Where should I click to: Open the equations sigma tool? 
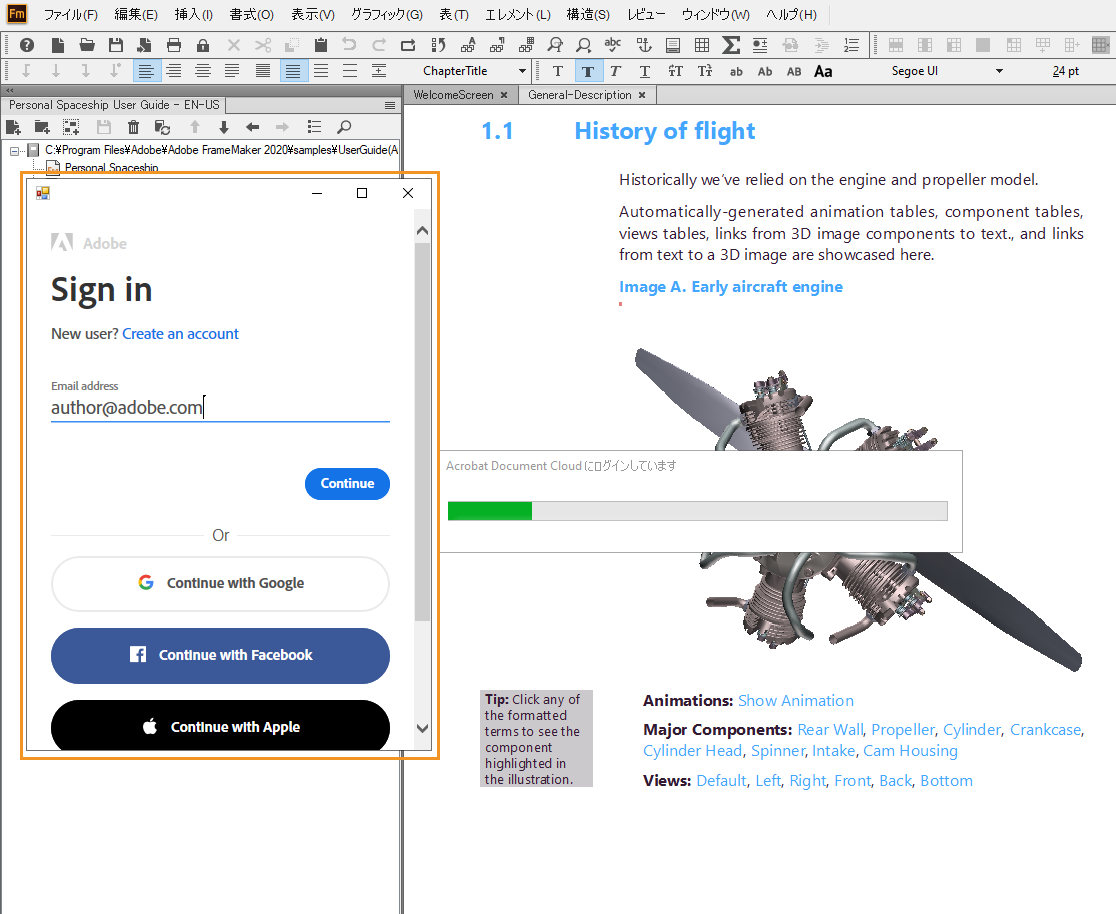click(x=731, y=45)
